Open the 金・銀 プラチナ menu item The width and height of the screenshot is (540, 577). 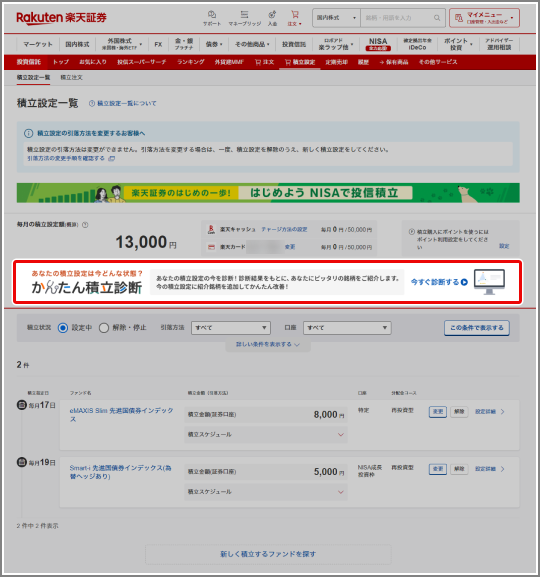184,44
